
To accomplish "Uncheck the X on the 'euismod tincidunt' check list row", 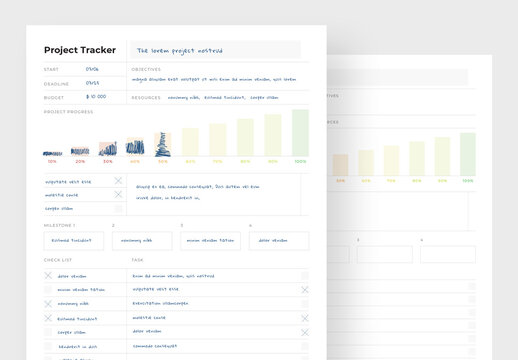I will [x=48, y=318].
